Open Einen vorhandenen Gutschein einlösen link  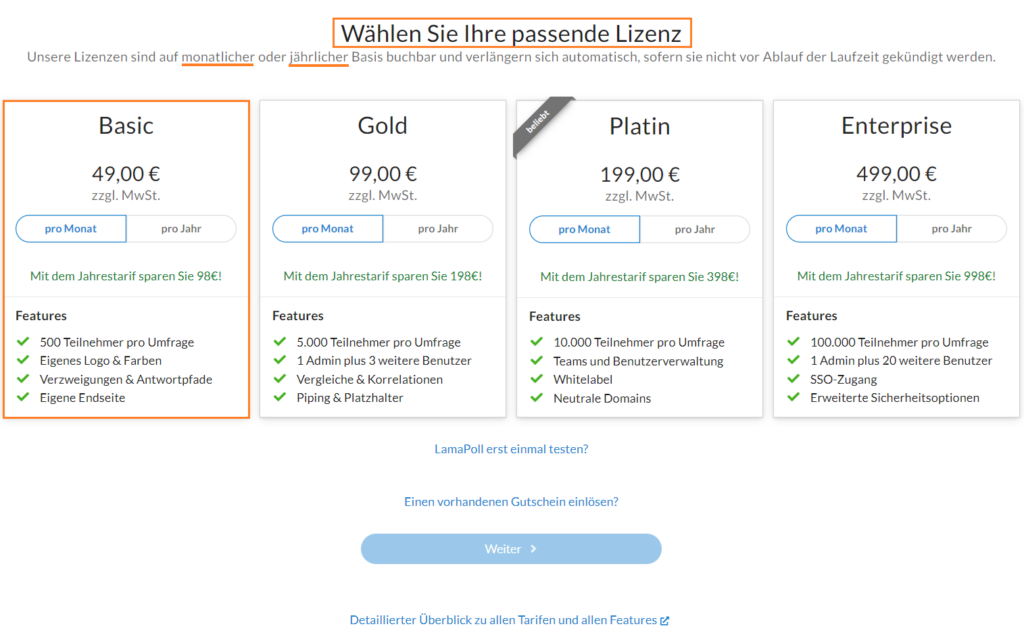click(511, 502)
